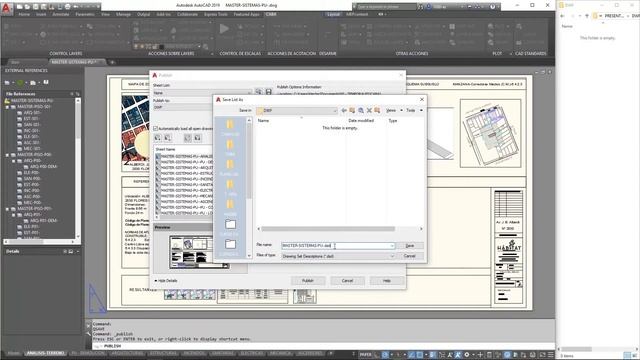Select ARQ-P00-DEM in File References tree

(x=43, y=167)
